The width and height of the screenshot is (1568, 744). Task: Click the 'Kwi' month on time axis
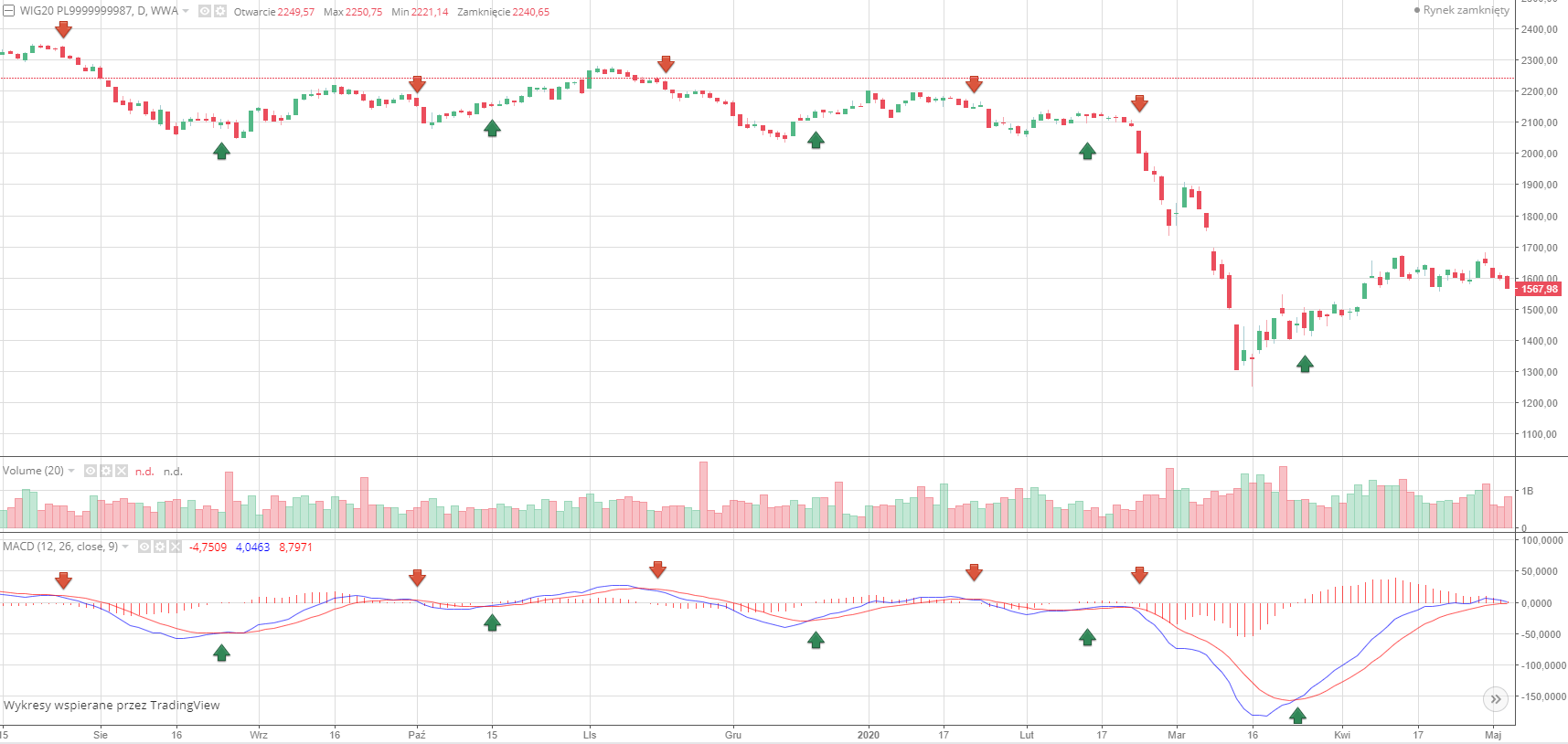1342,735
